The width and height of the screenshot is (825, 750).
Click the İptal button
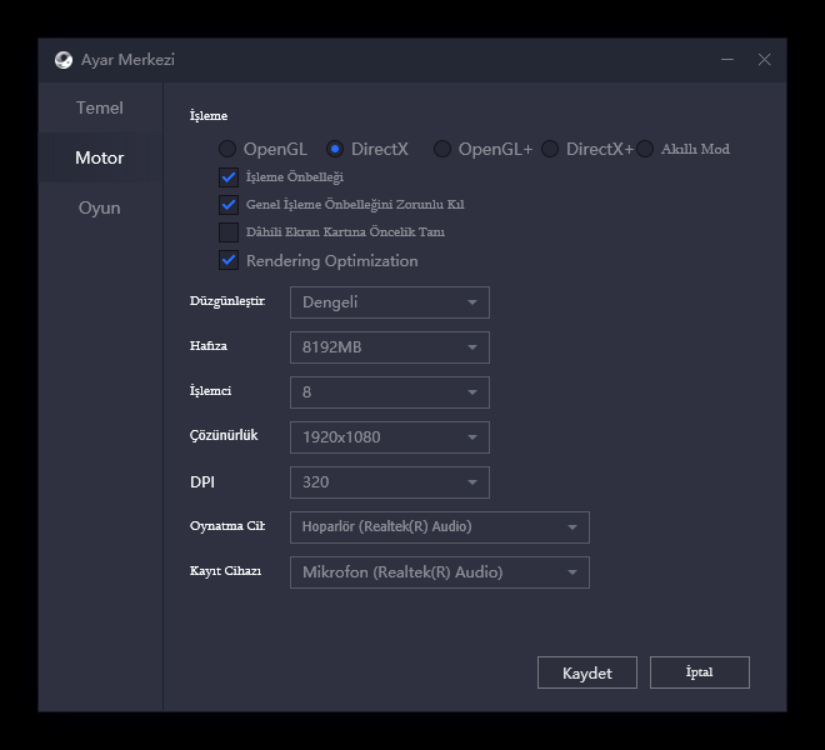click(700, 673)
